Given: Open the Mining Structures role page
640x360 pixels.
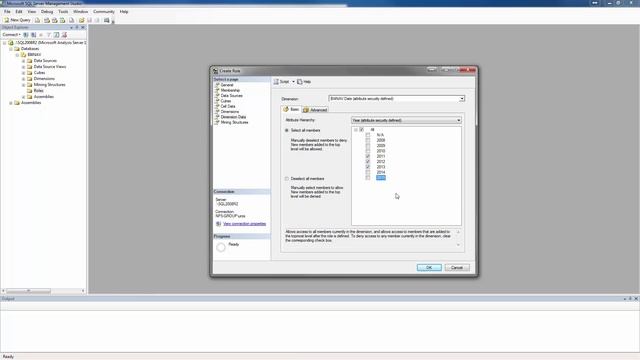Looking at the screenshot, I should click(x=234, y=122).
